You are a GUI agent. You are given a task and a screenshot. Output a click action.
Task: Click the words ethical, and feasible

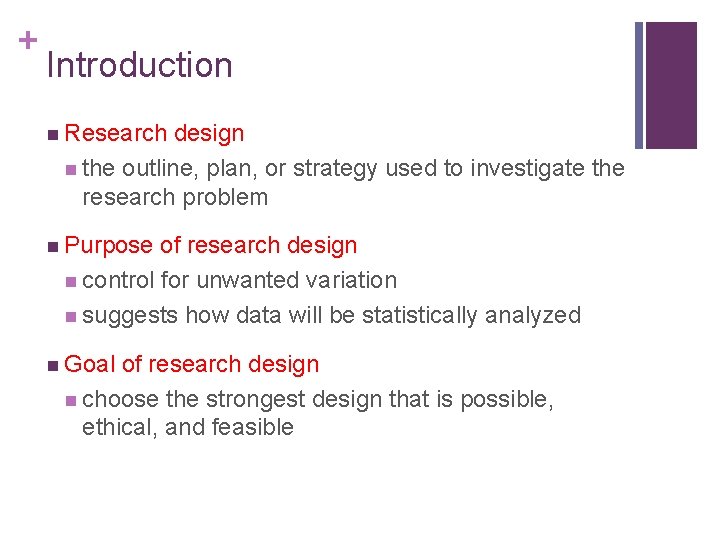(x=188, y=427)
